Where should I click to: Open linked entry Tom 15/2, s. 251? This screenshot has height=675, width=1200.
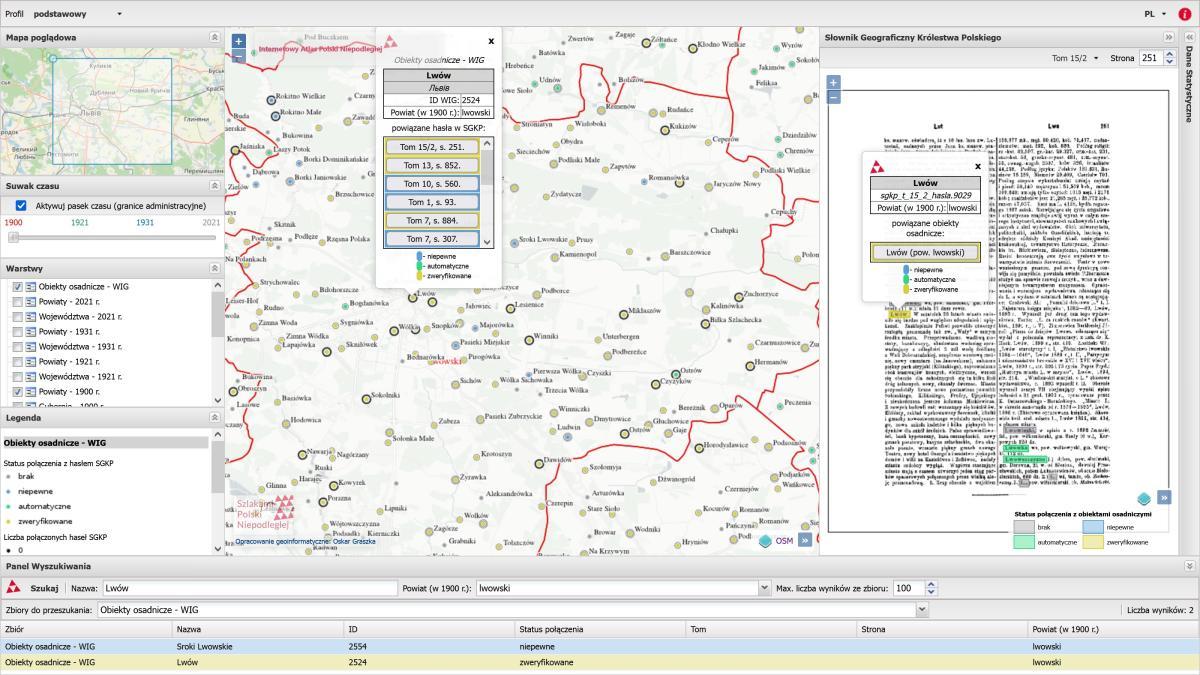coord(432,147)
